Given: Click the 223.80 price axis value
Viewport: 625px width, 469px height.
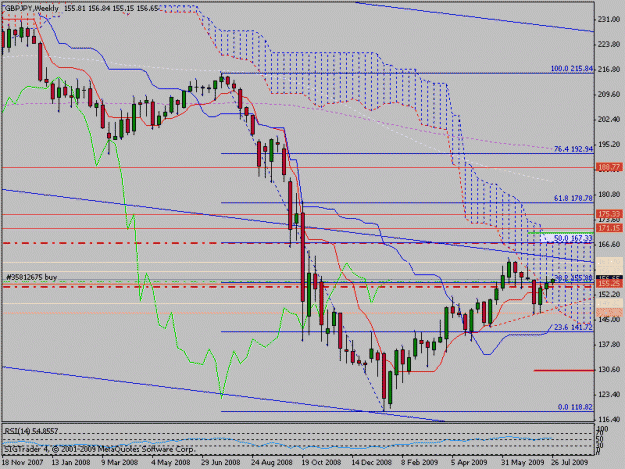Looking at the screenshot, I should pyautogui.click(x=609, y=44).
